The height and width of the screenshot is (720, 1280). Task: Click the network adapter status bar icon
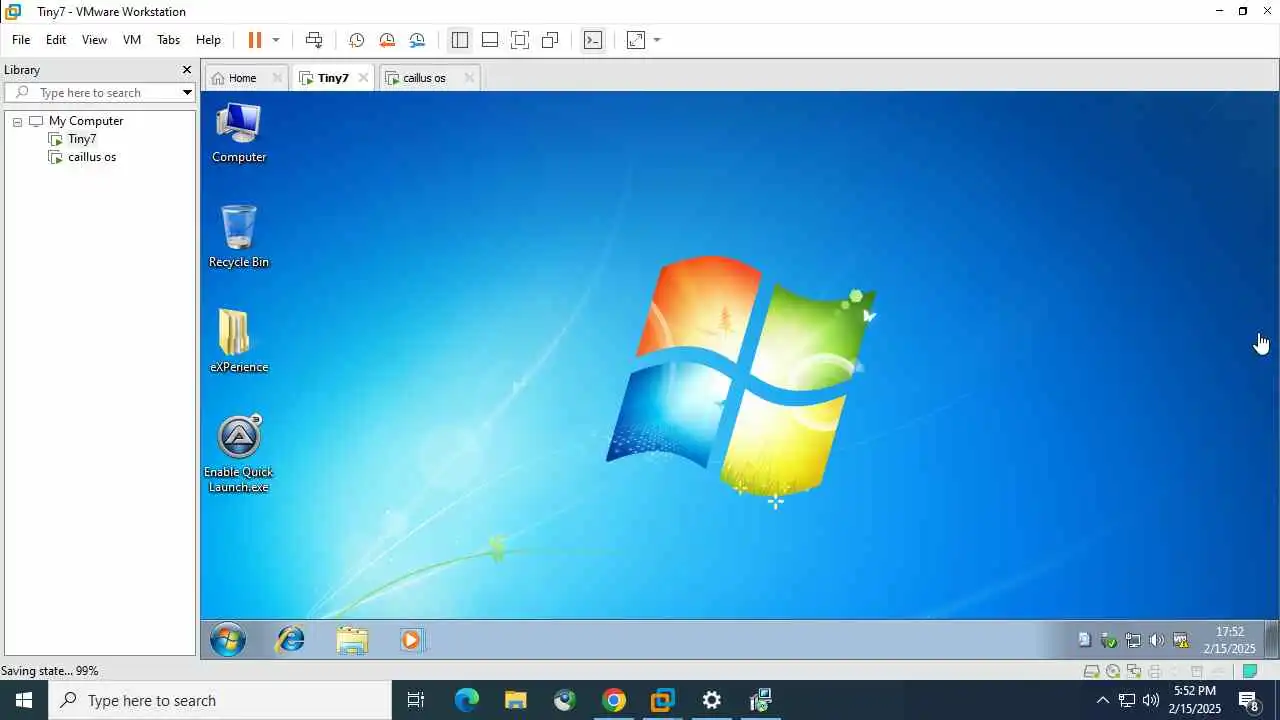pyautogui.click(x=1134, y=671)
